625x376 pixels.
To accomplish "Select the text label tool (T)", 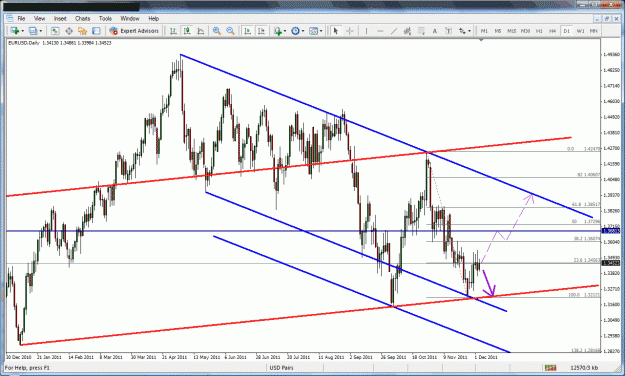I will (x=448, y=31).
